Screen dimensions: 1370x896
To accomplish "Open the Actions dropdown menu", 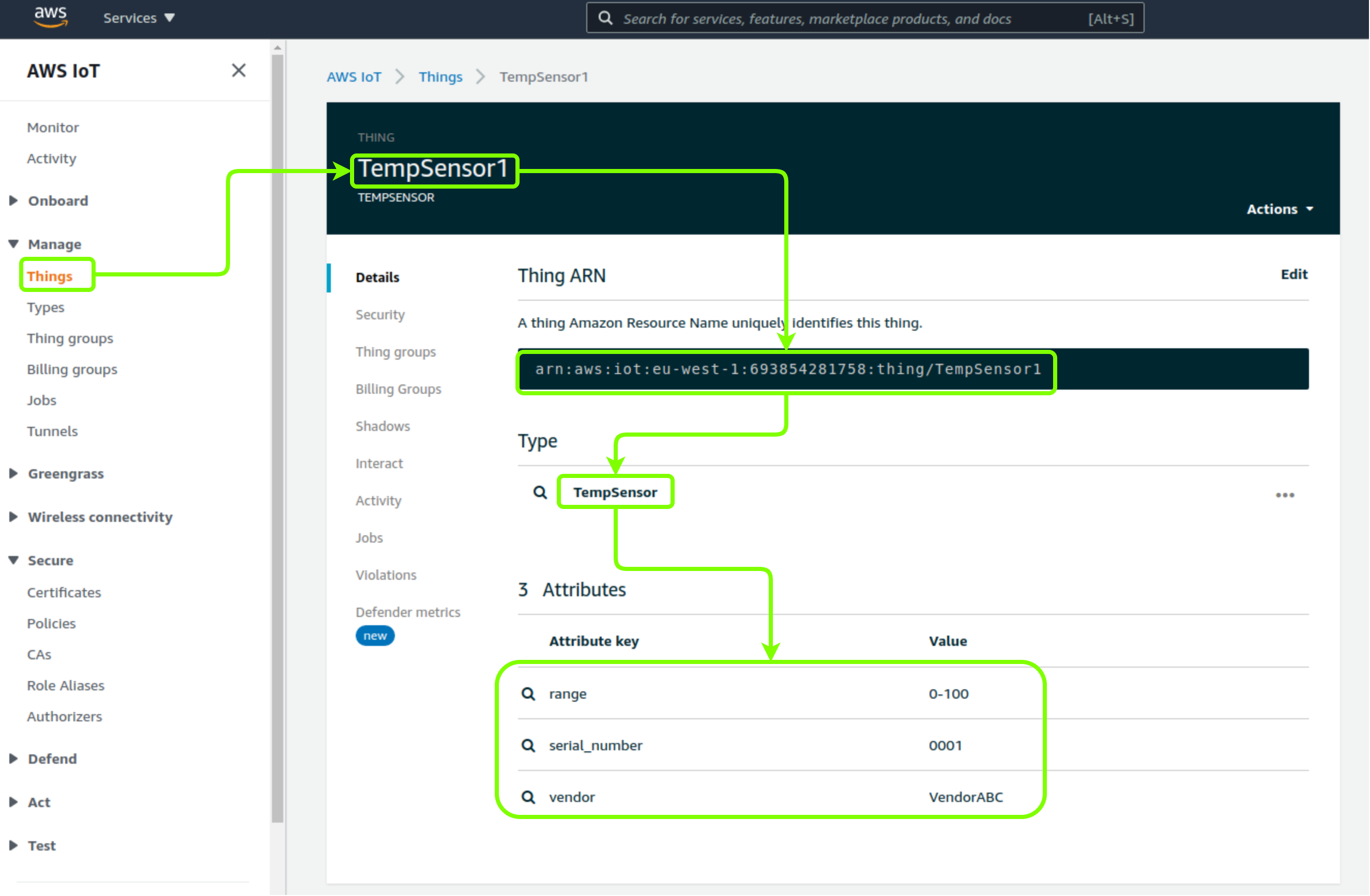I will (x=1280, y=209).
